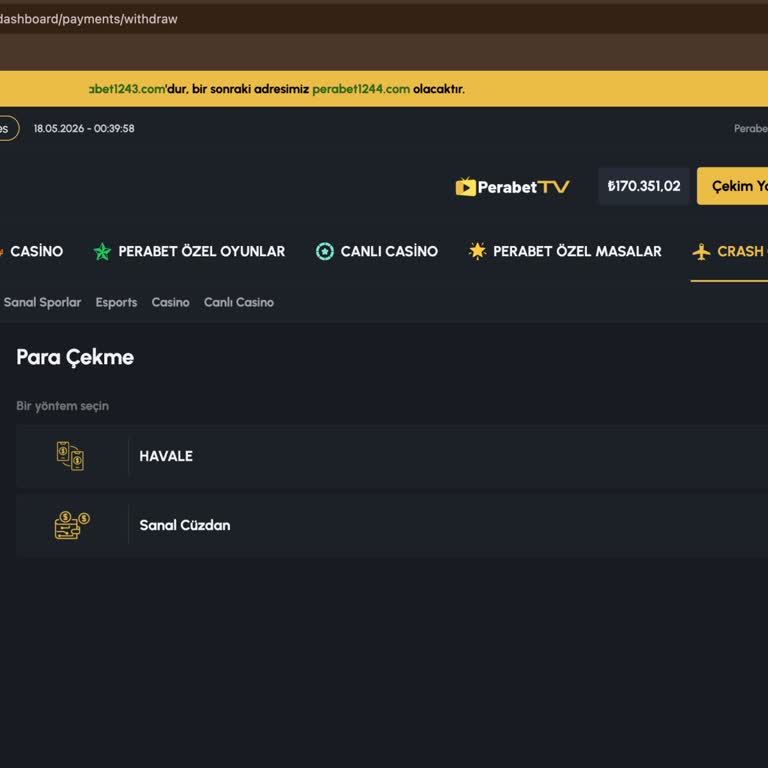Go to Casino submenu link
The width and height of the screenshot is (768, 768).
(170, 302)
